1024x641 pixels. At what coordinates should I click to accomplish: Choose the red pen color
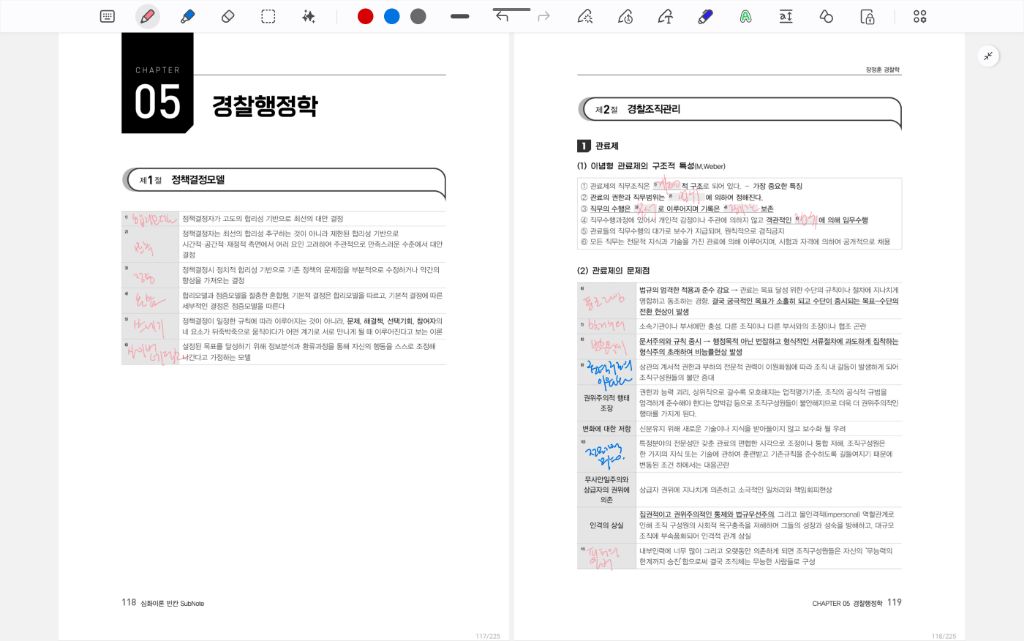(x=366, y=16)
